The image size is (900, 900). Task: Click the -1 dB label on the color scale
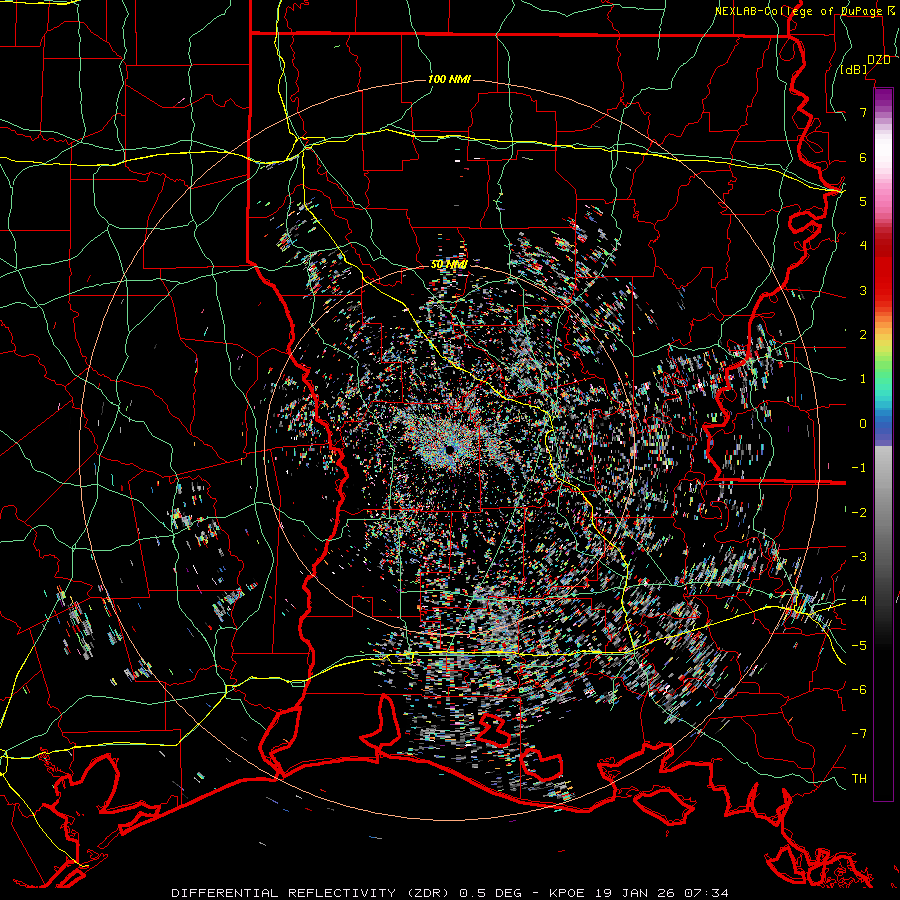pyautogui.click(x=859, y=468)
